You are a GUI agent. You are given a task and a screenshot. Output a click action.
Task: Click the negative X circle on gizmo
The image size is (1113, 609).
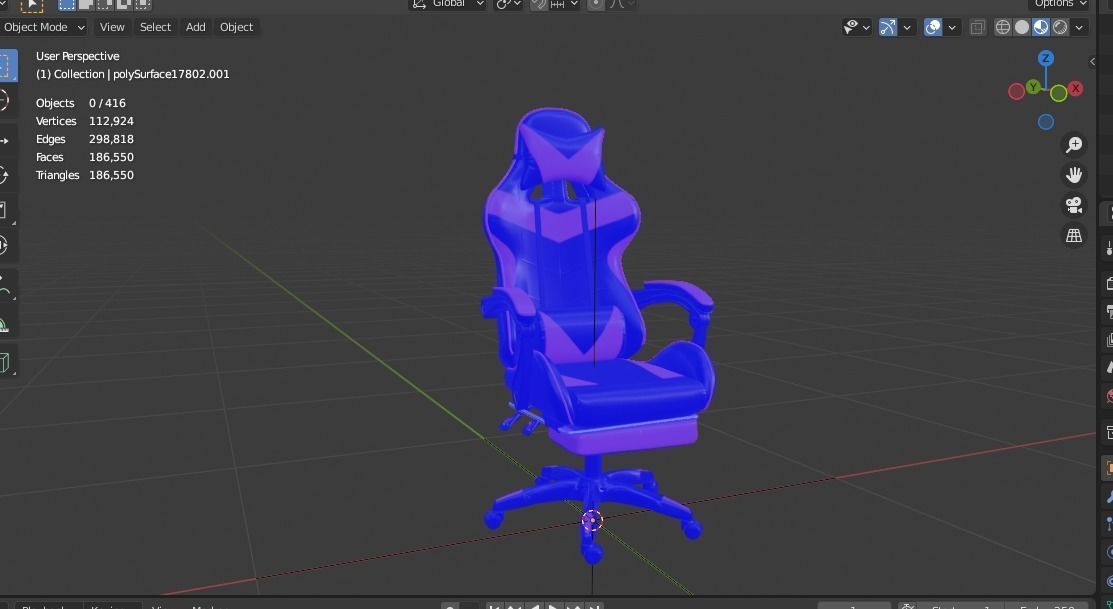coord(1016,92)
